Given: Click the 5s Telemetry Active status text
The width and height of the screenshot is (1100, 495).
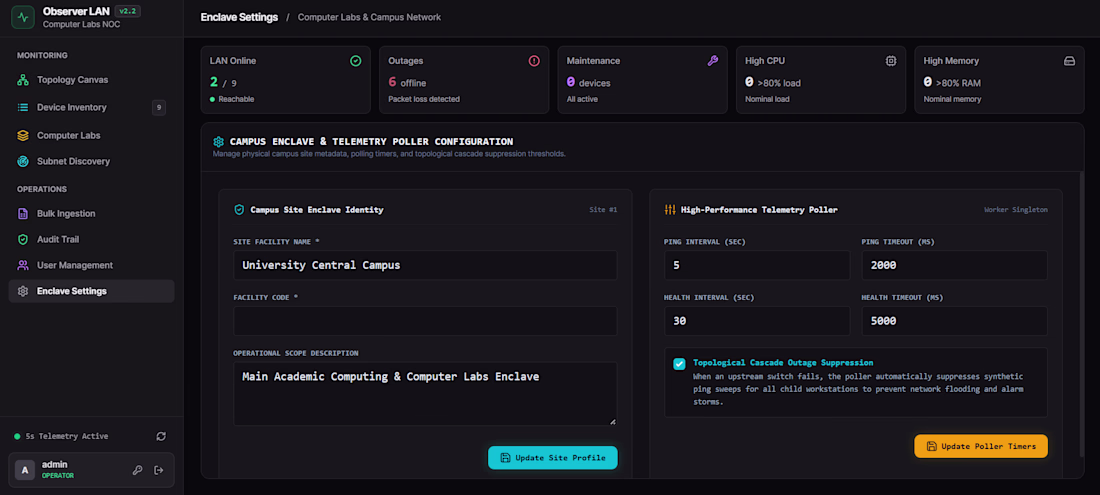Looking at the screenshot, I should (67, 436).
